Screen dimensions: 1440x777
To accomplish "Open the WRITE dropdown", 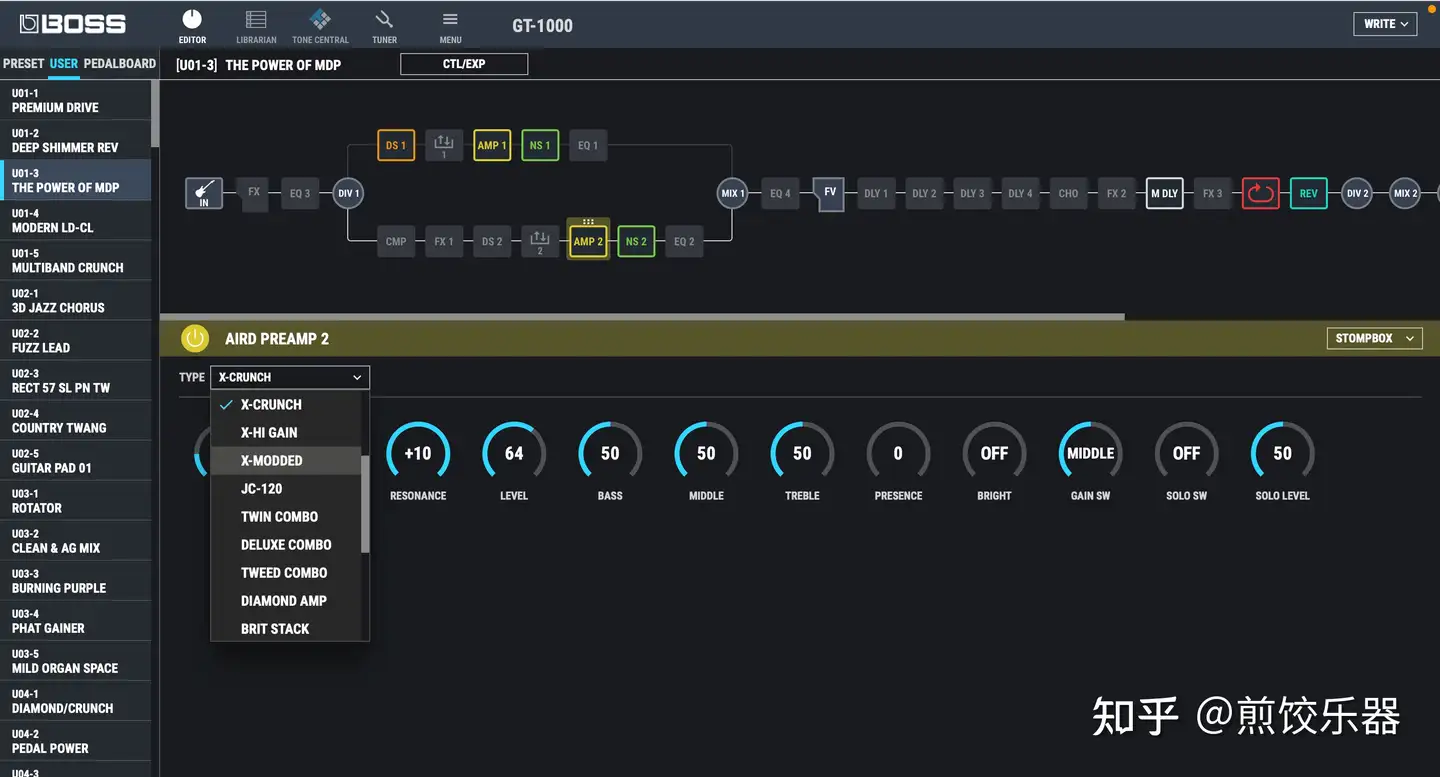I will pyautogui.click(x=1385, y=24).
